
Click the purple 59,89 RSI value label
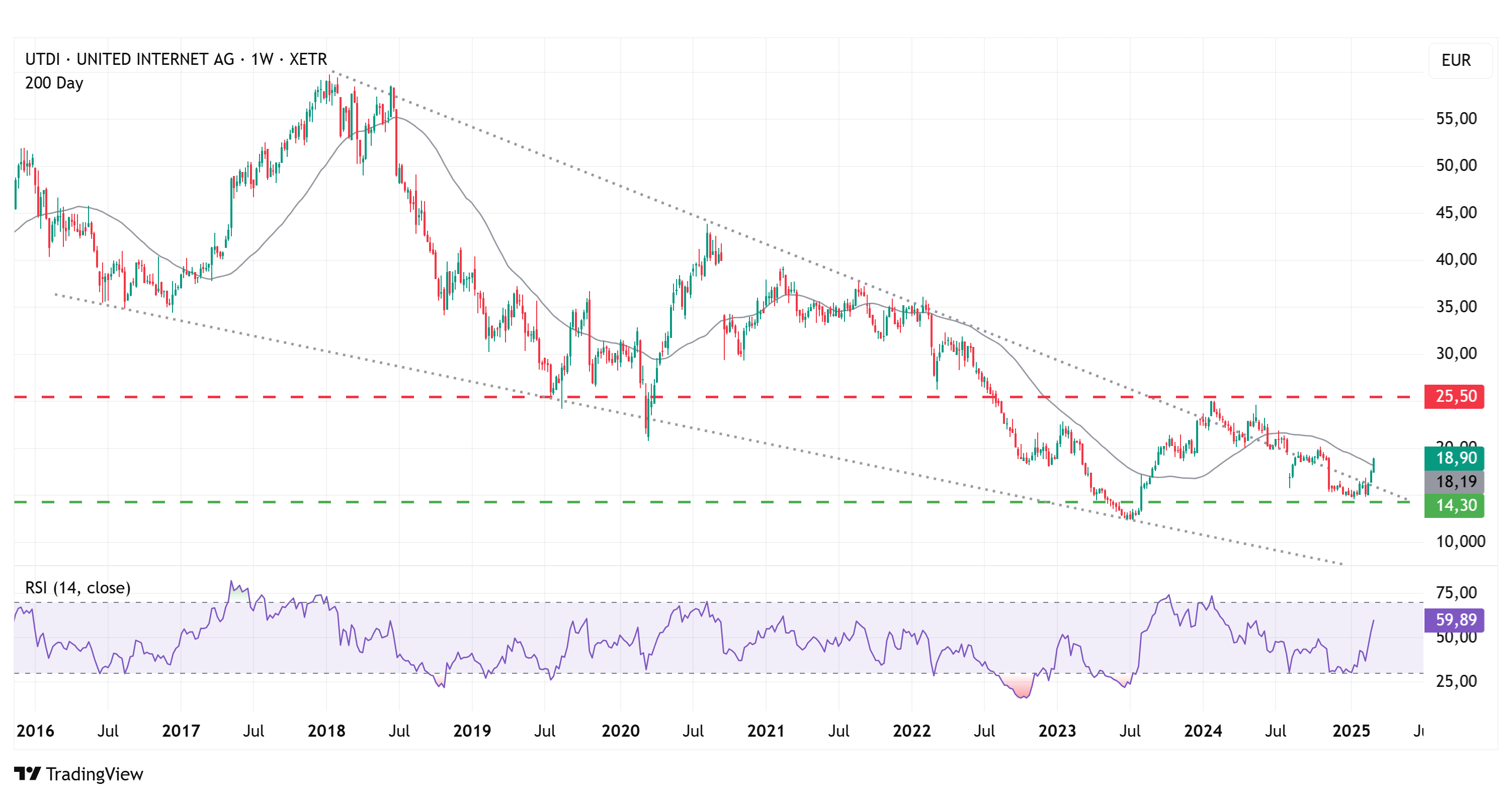1454,619
